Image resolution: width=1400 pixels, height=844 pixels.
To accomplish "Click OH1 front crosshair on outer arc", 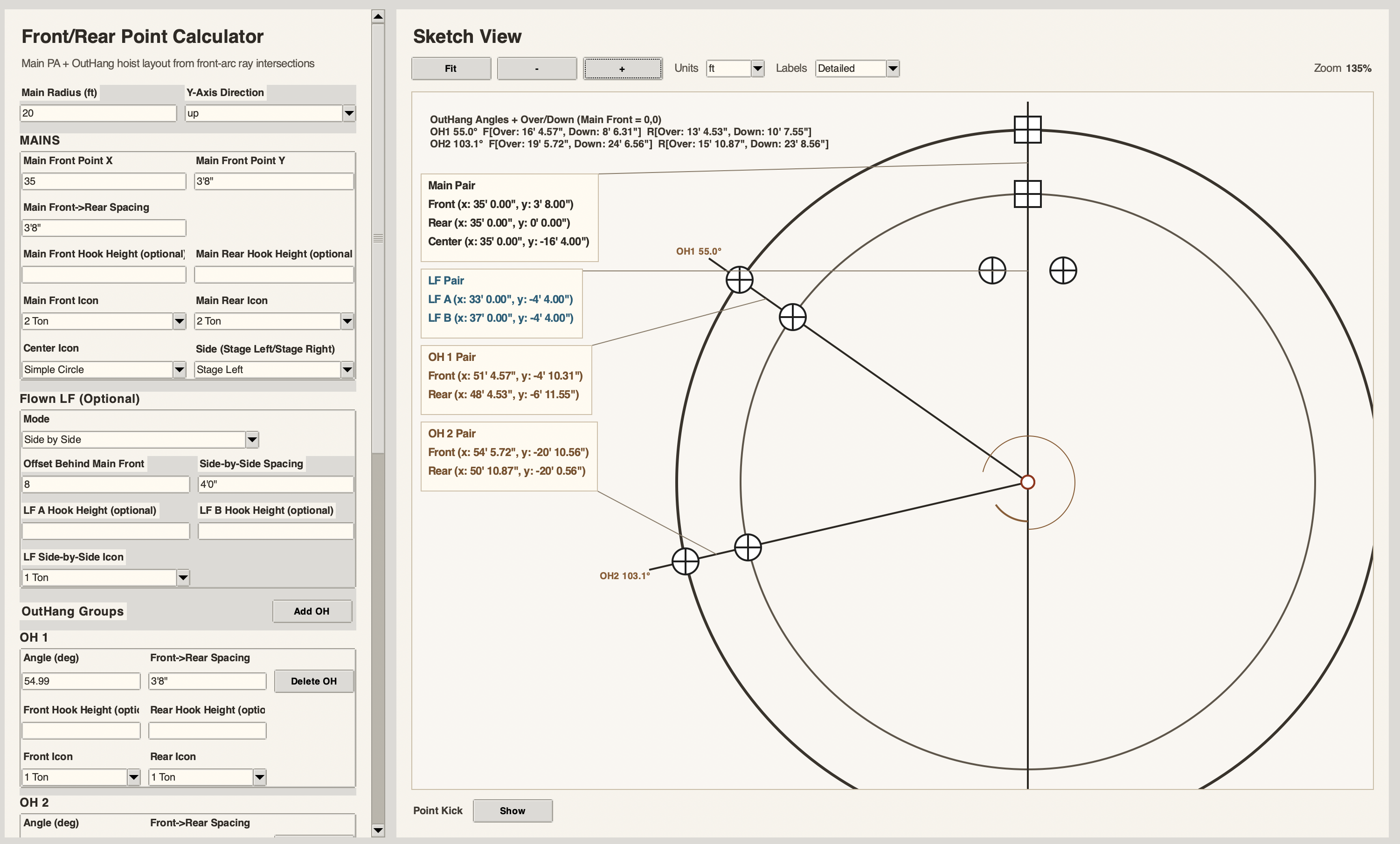I will (739, 280).
